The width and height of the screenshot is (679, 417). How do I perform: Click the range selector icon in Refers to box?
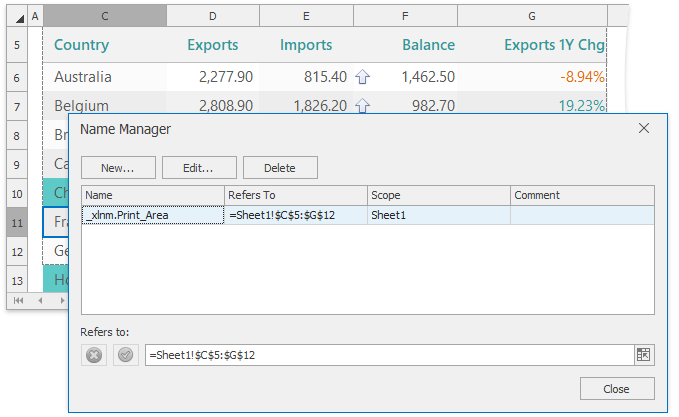tap(642, 354)
